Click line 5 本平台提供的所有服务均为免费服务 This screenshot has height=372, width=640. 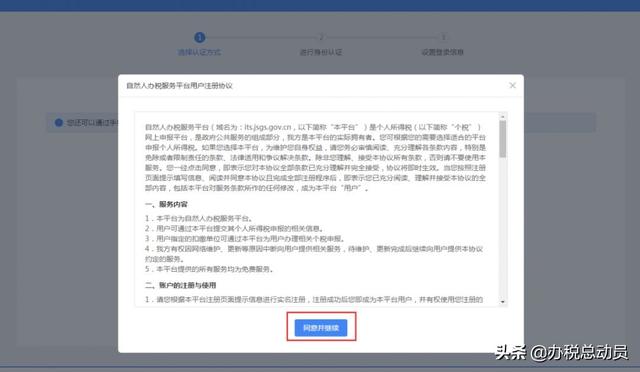[209, 269]
